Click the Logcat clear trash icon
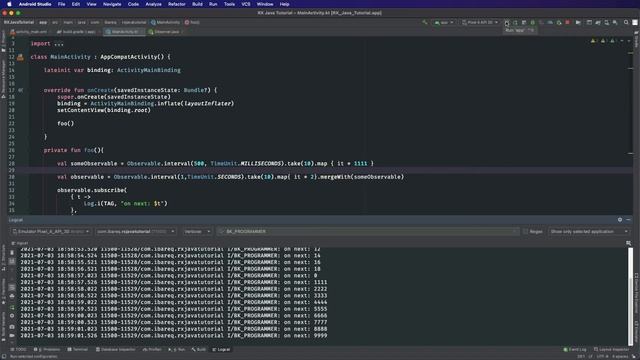Image resolution: width=640 pixels, height=360 pixels. (x=12, y=253)
